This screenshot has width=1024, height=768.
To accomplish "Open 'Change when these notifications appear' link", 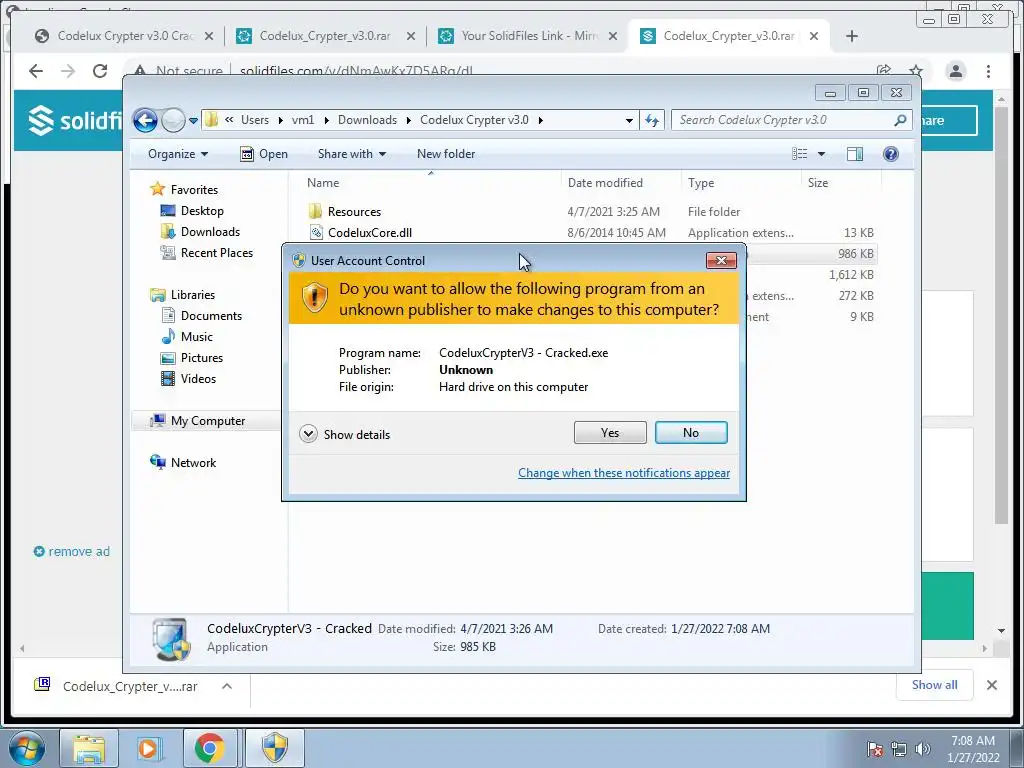I will 624,473.
